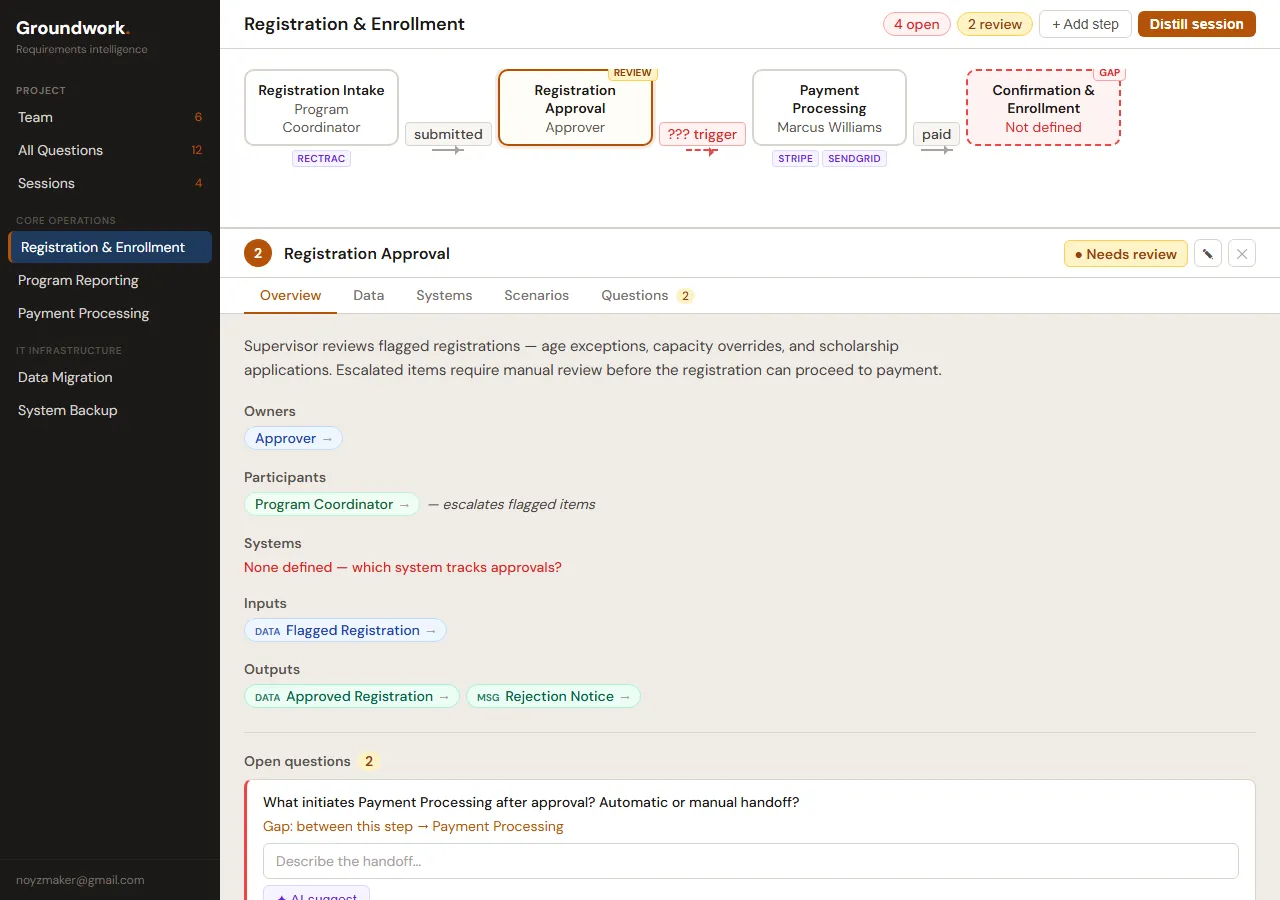This screenshot has width=1280, height=900.
Task: Open the Needs review status badge
Action: pos(1125,254)
